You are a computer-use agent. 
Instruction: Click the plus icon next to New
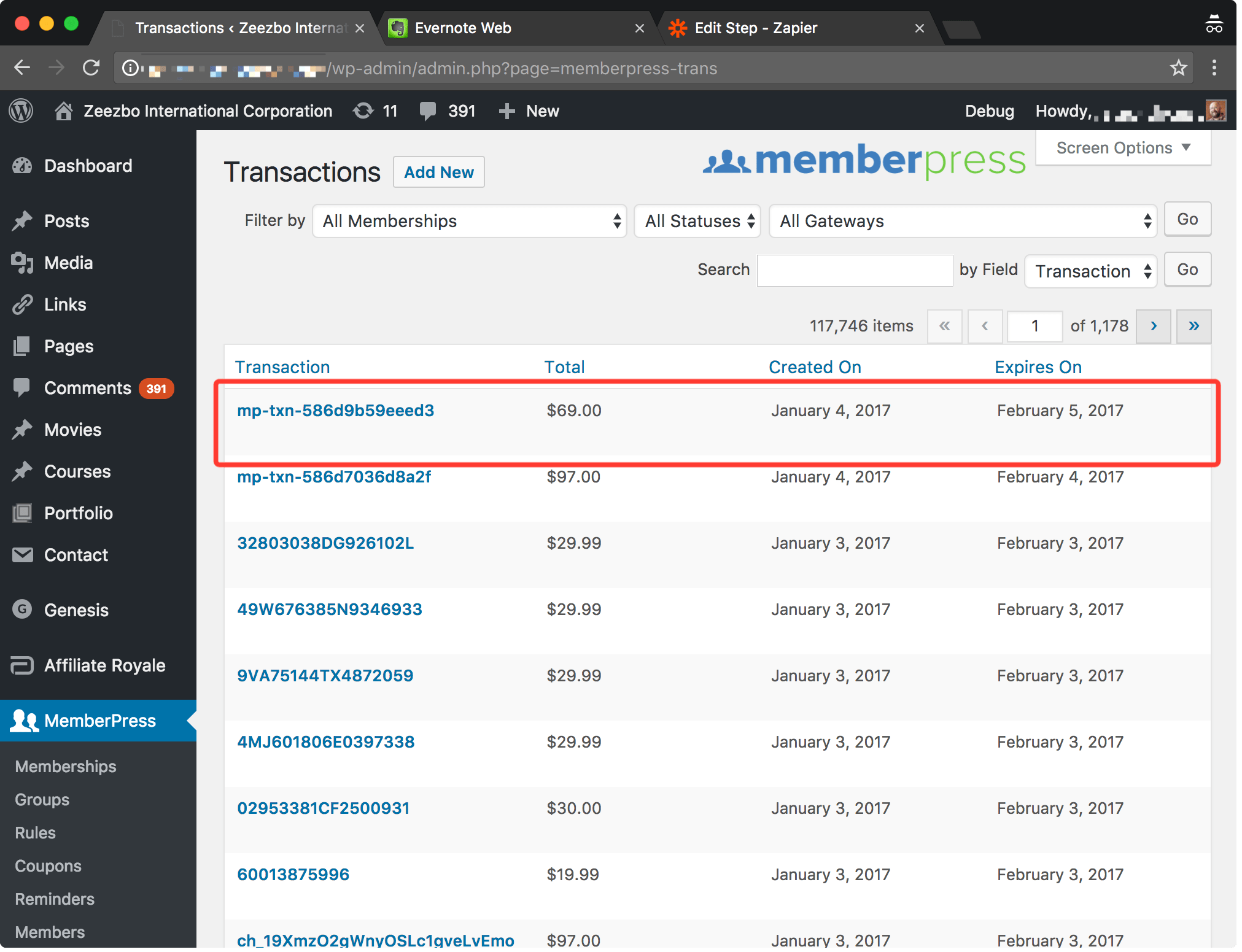[x=507, y=111]
